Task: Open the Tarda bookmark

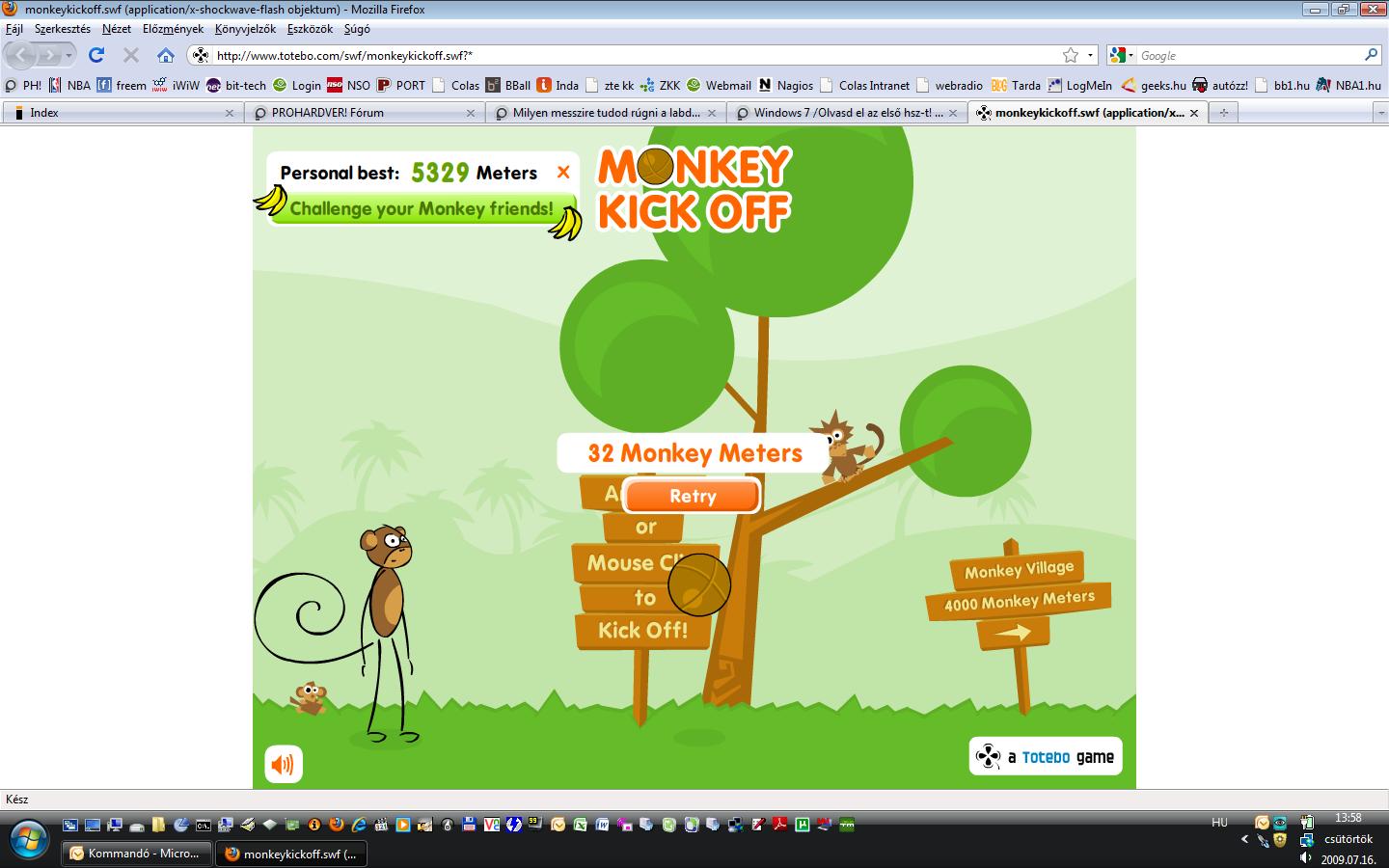Action: [x=1016, y=85]
